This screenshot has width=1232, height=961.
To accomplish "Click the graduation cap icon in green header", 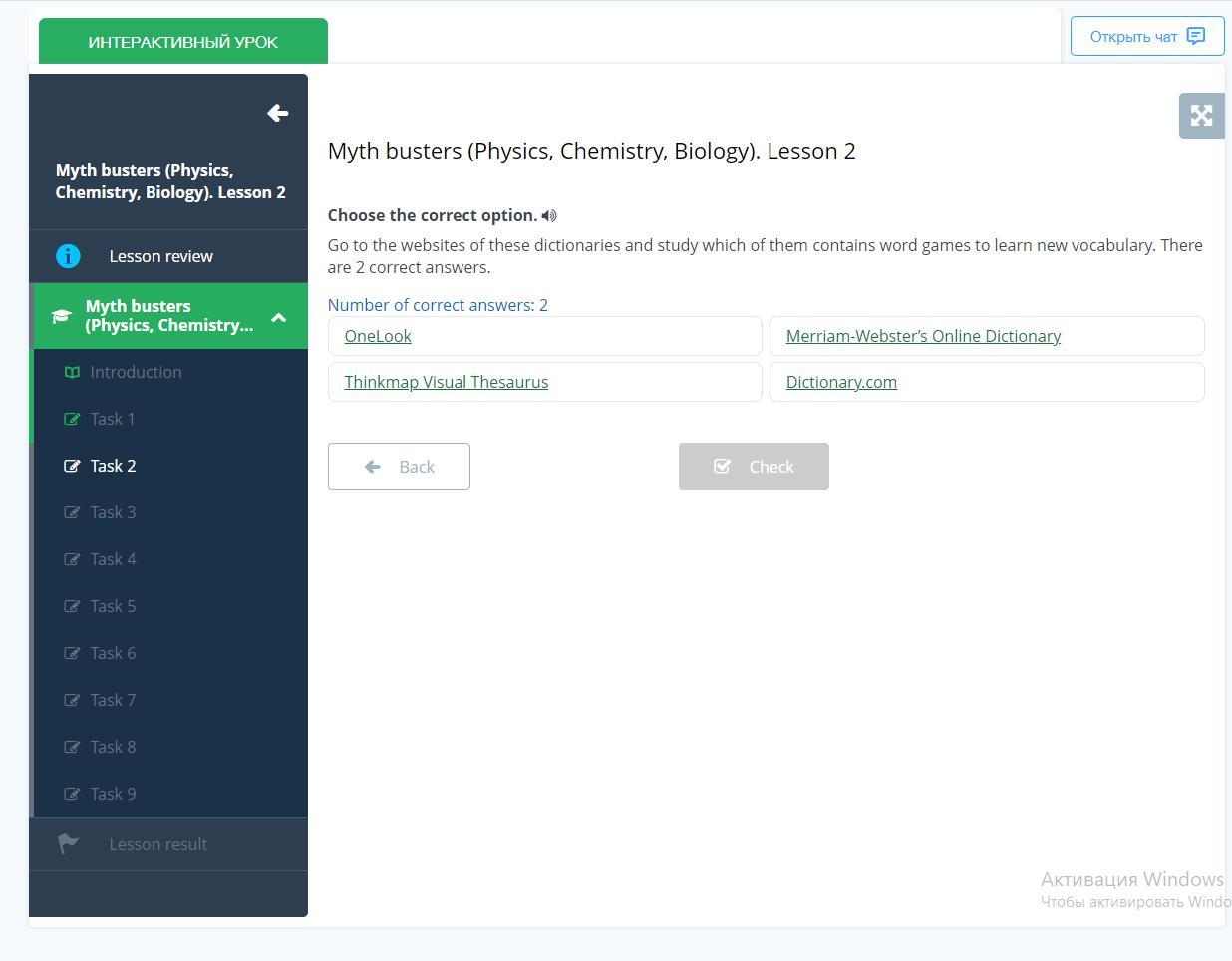I will pos(61,316).
